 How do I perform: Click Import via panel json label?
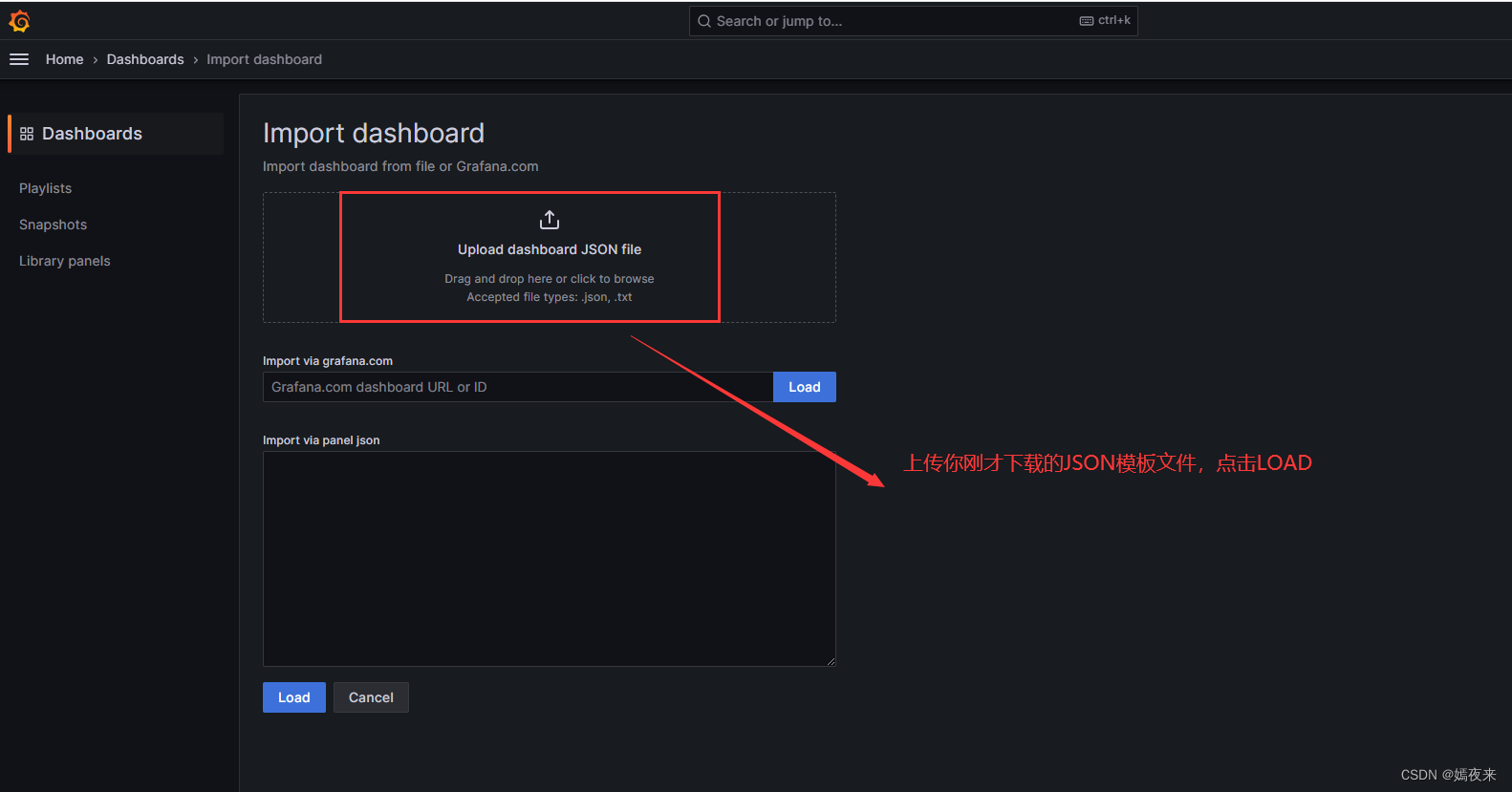(321, 440)
